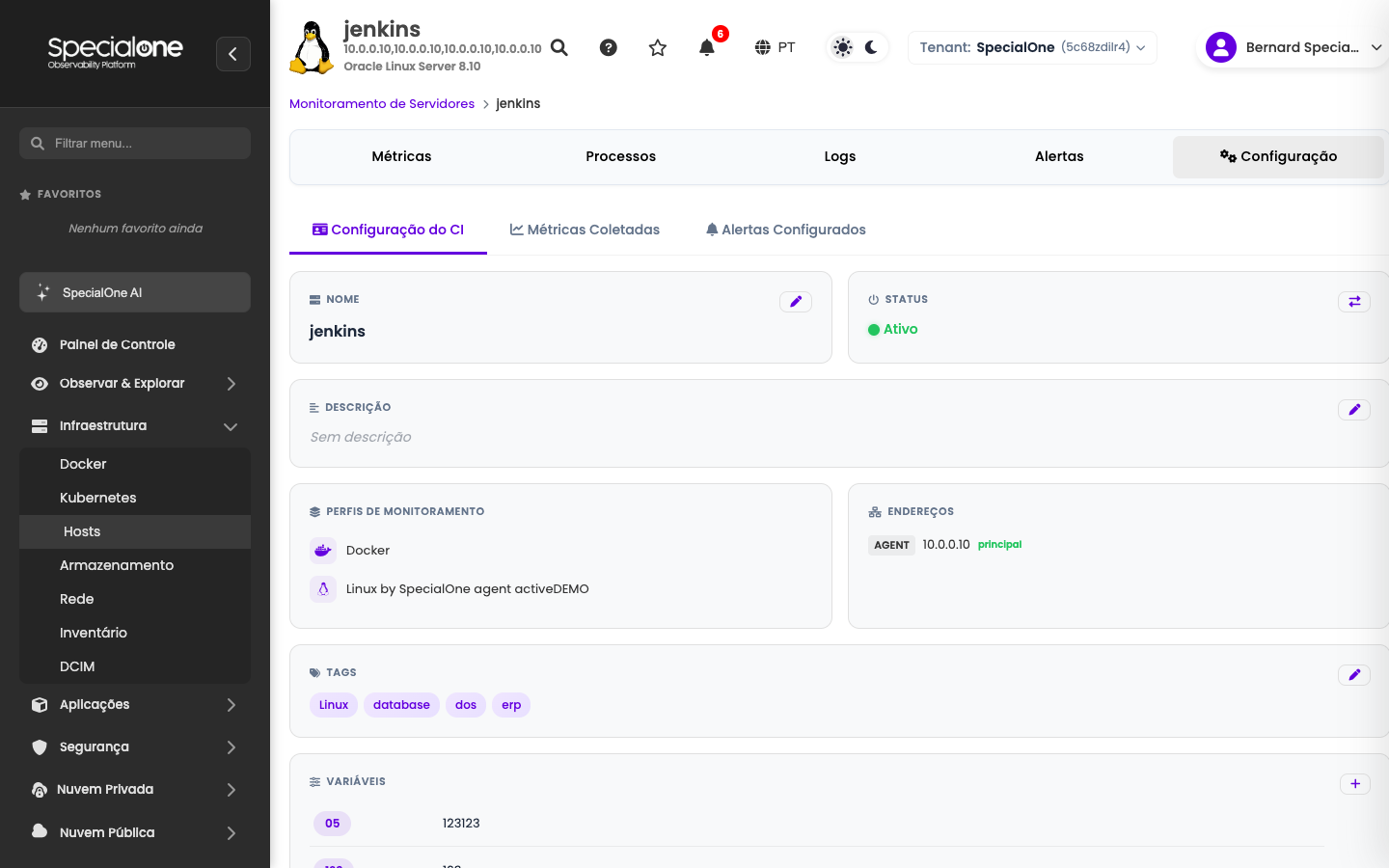The width and height of the screenshot is (1389, 868).
Task: Switch to the Métricas tab
Action: [401, 156]
